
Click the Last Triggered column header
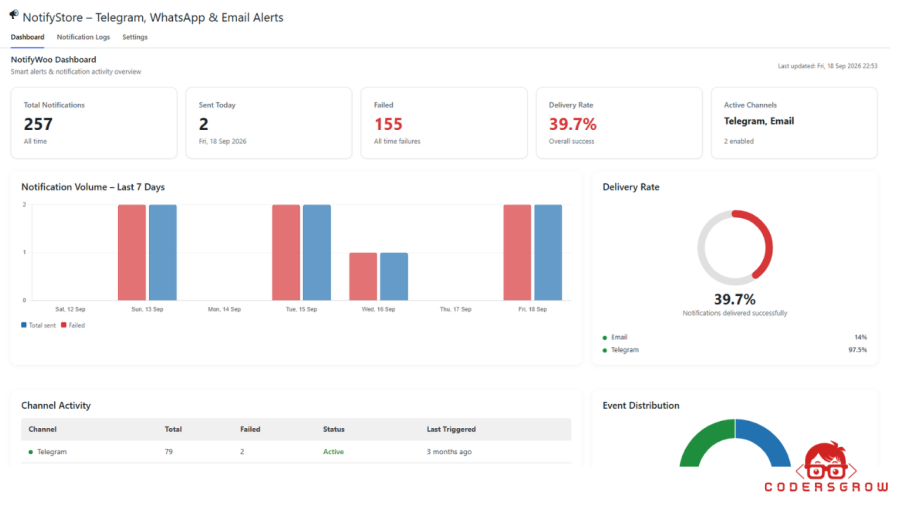[x=451, y=429]
